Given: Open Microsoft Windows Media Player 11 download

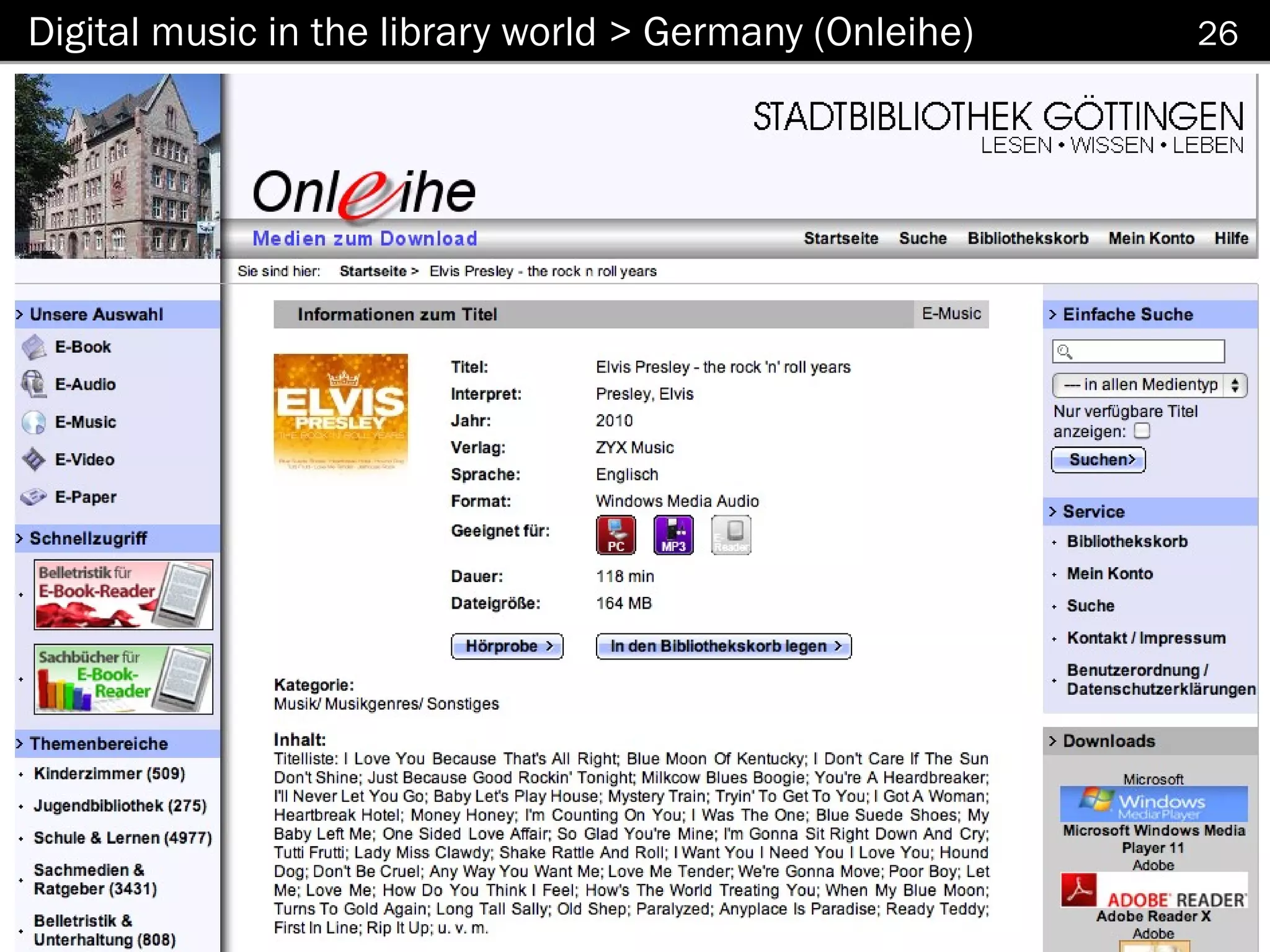Looking at the screenshot, I should pos(1153,839).
